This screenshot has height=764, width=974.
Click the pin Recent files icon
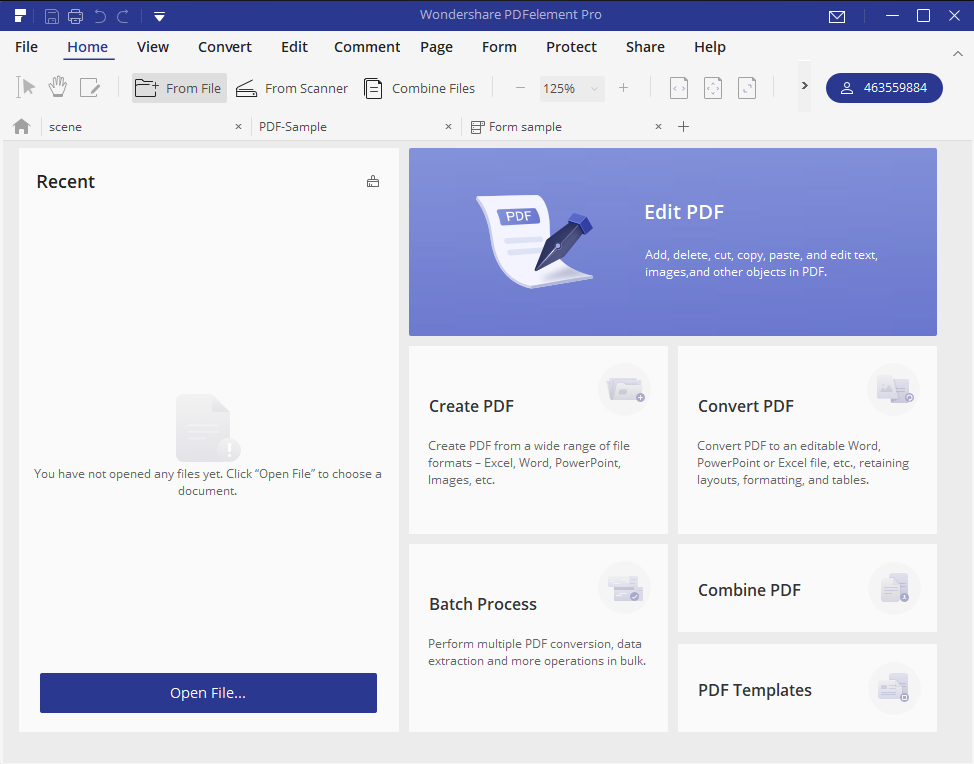[373, 181]
